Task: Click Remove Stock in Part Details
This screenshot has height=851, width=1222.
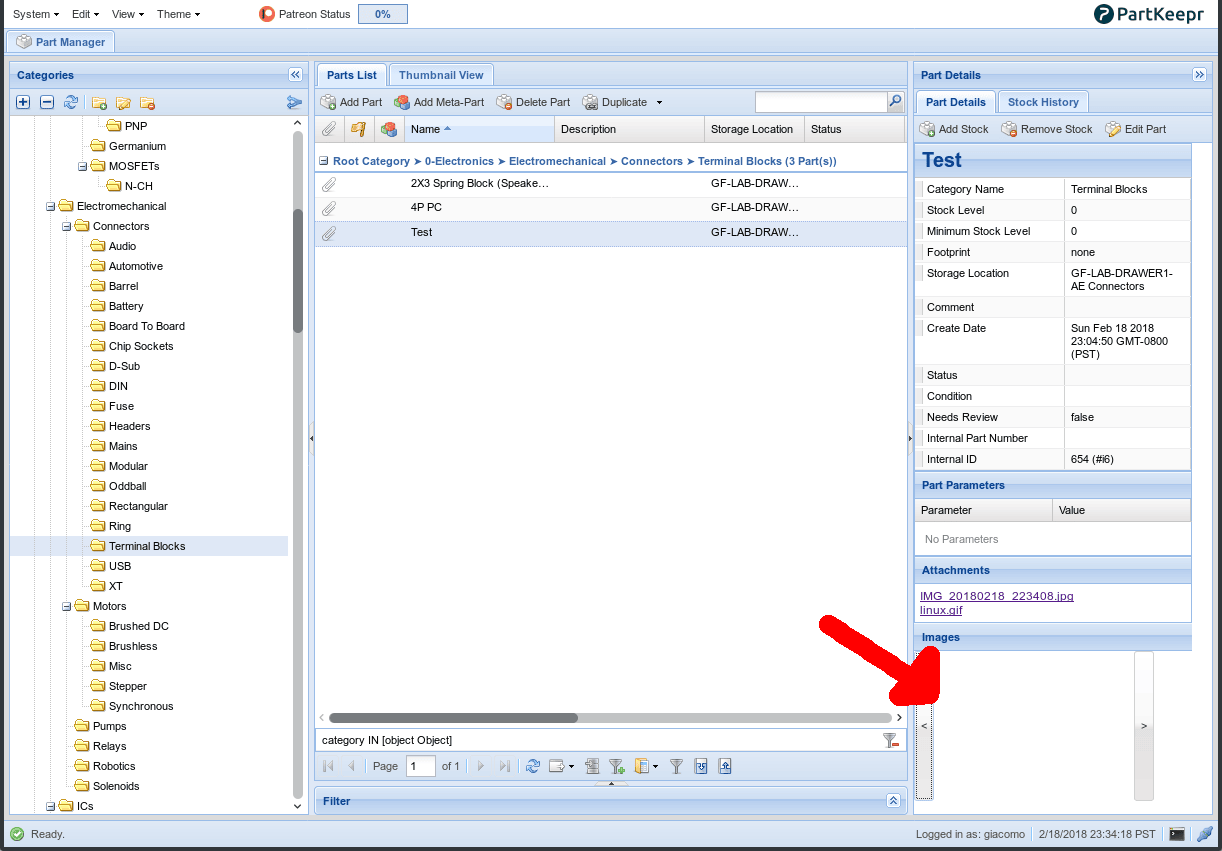Action: click(x=1047, y=129)
